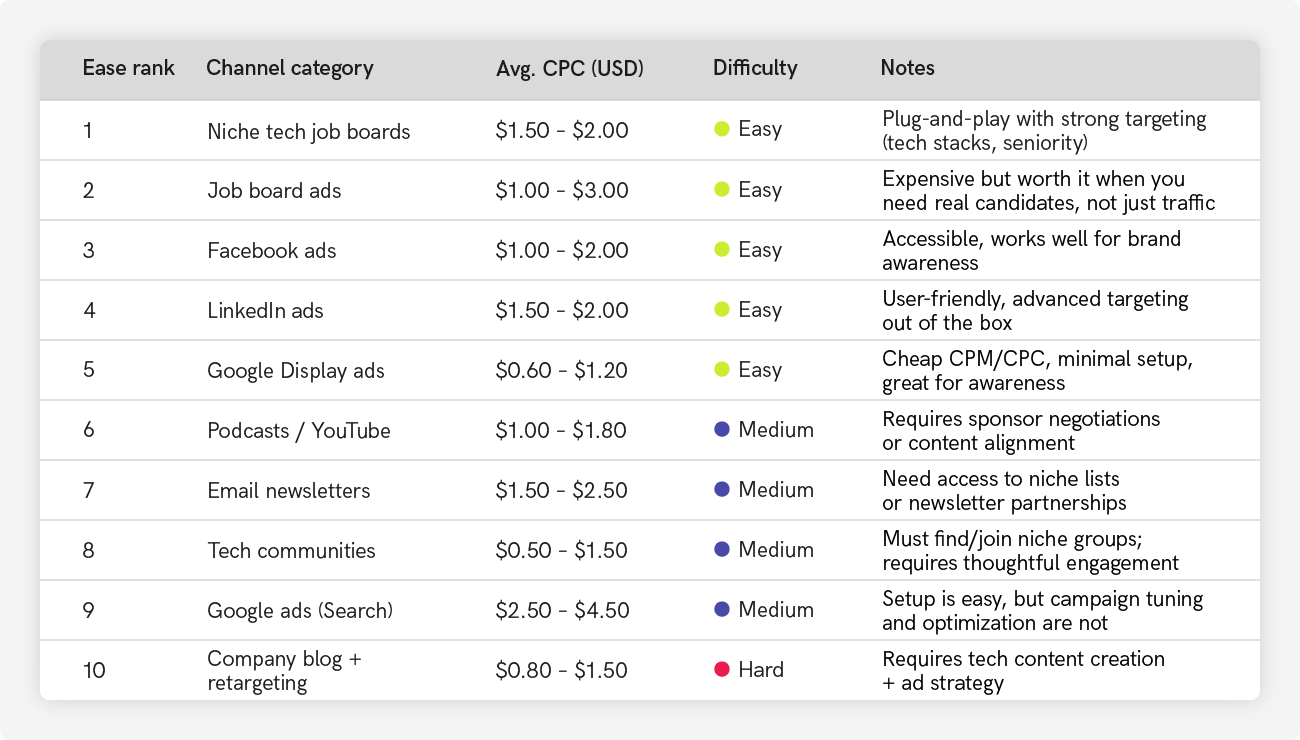
Task: Click the '$1.00 - $1.80' CPC value
Action: point(561,430)
